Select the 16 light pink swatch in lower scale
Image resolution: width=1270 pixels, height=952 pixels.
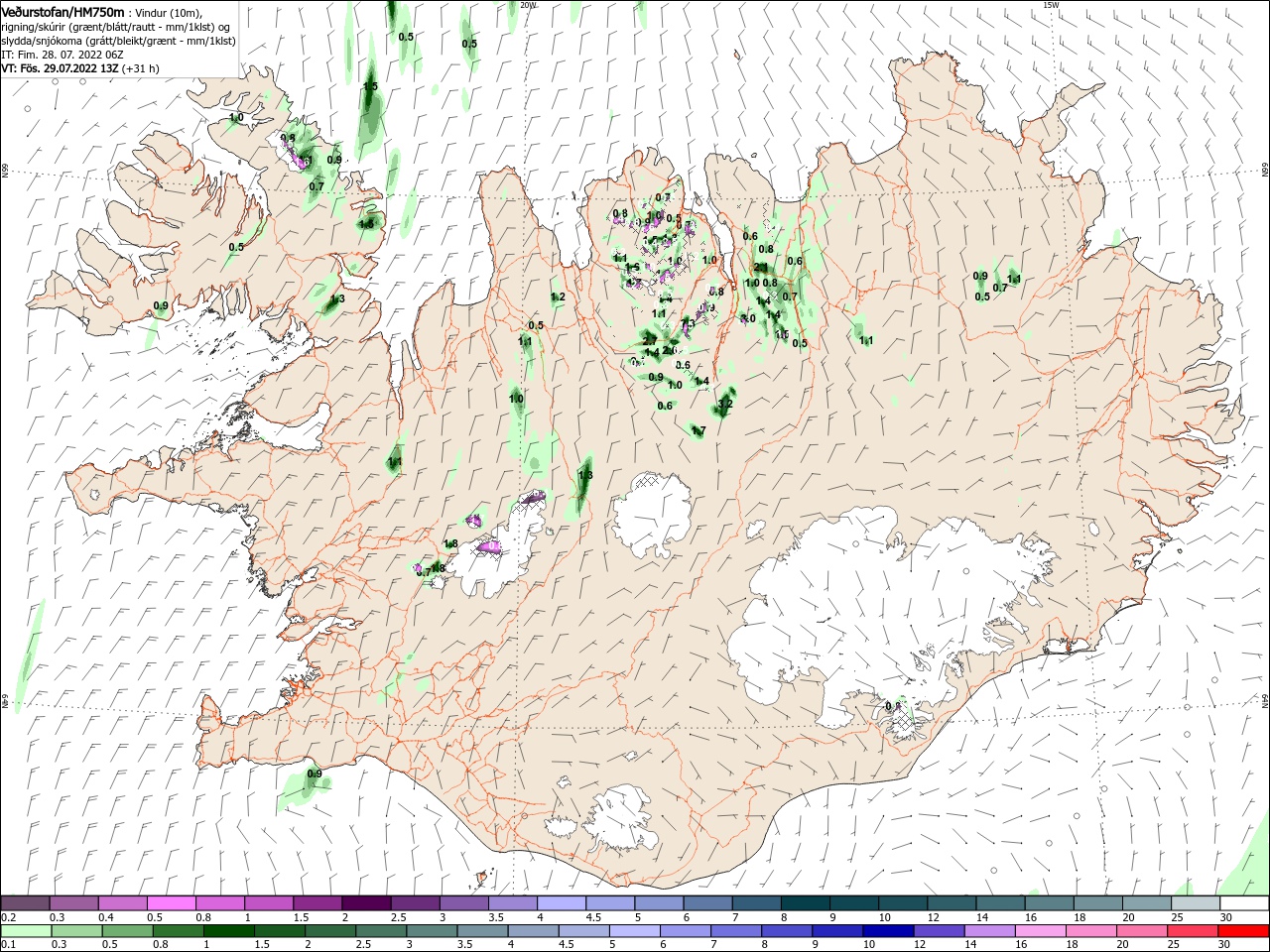[1039, 931]
